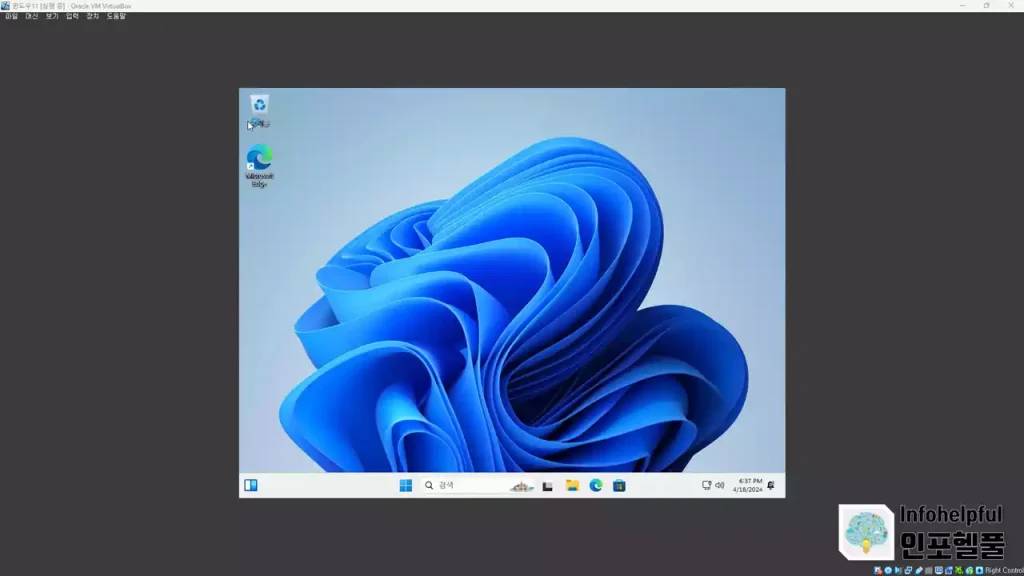Click the VirtualBox hard disk activity indicator
The width and height of the screenshot is (1024, 576).
pos(877,571)
